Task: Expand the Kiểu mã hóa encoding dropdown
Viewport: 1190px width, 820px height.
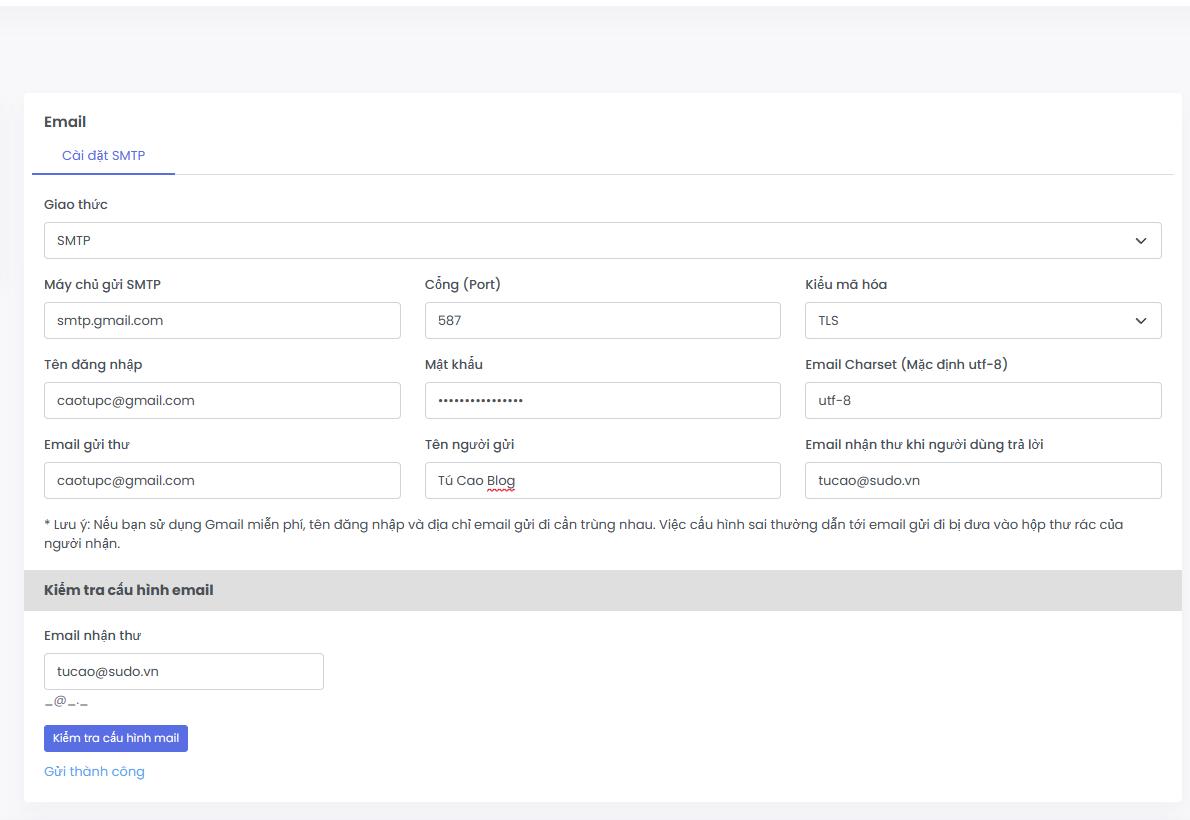Action: tap(983, 320)
